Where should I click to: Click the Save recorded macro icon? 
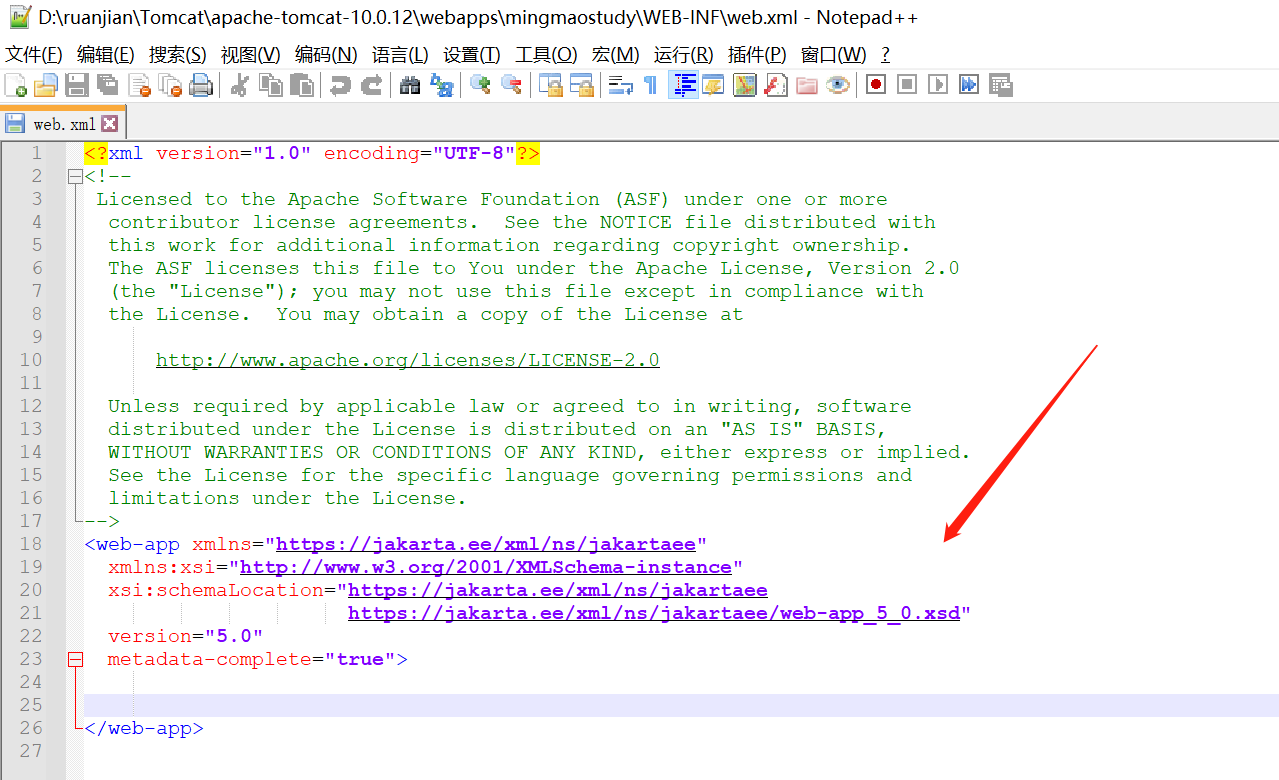tap(1000, 85)
